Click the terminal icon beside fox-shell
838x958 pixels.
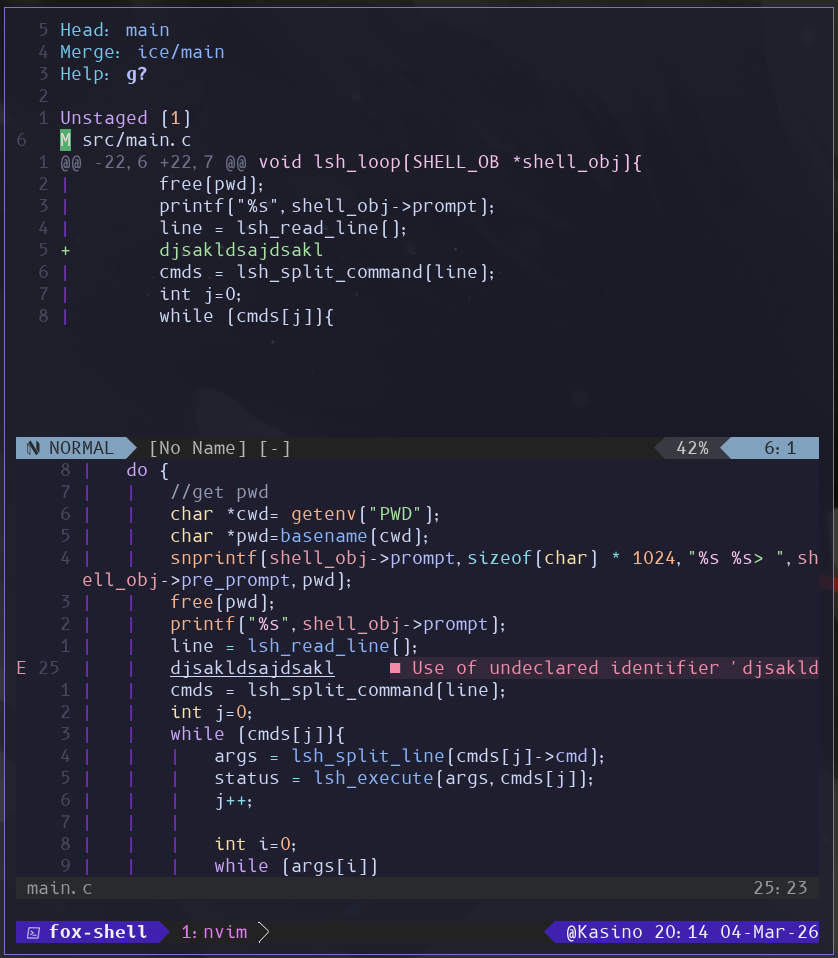click(34, 932)
